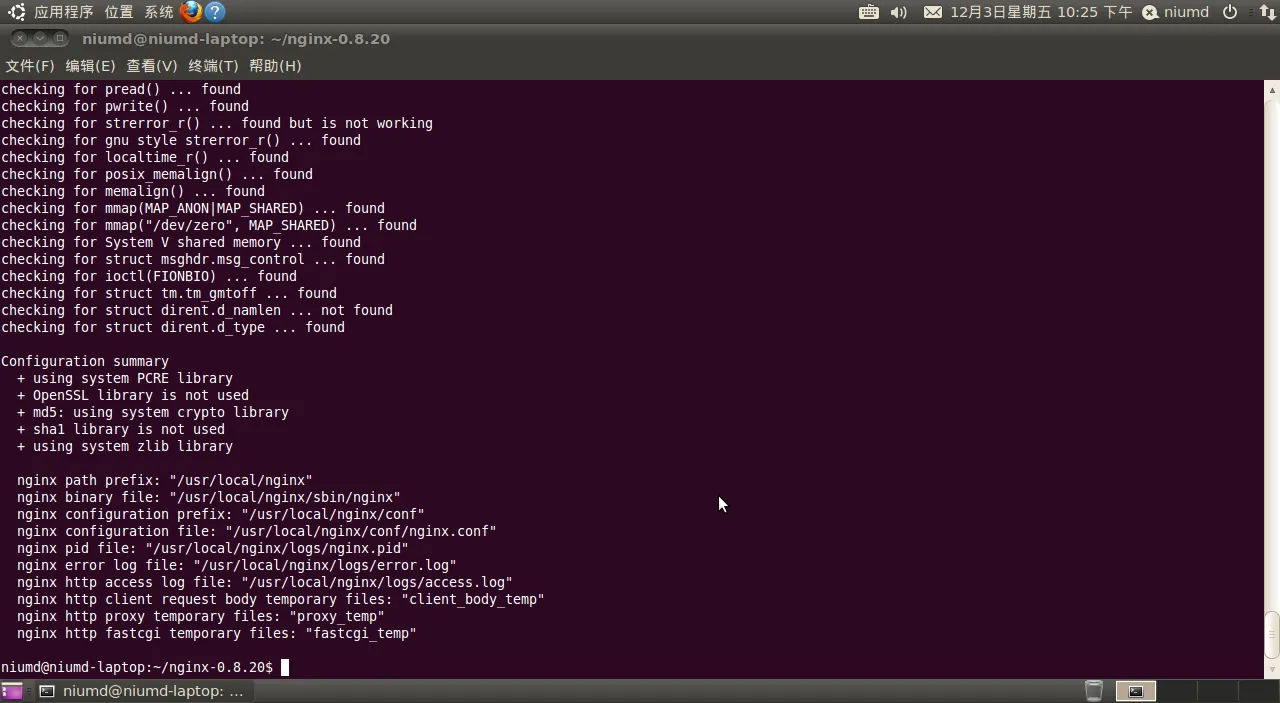Open the 查看(V) menu in terminal
The height and width of the screenshot is (703, 1280).
click(152, 65)
